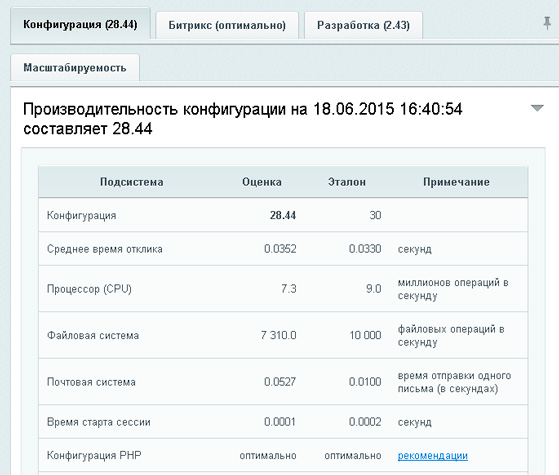
Task: Click миллионов операций в секунду note
Action: tap(453, 289)
